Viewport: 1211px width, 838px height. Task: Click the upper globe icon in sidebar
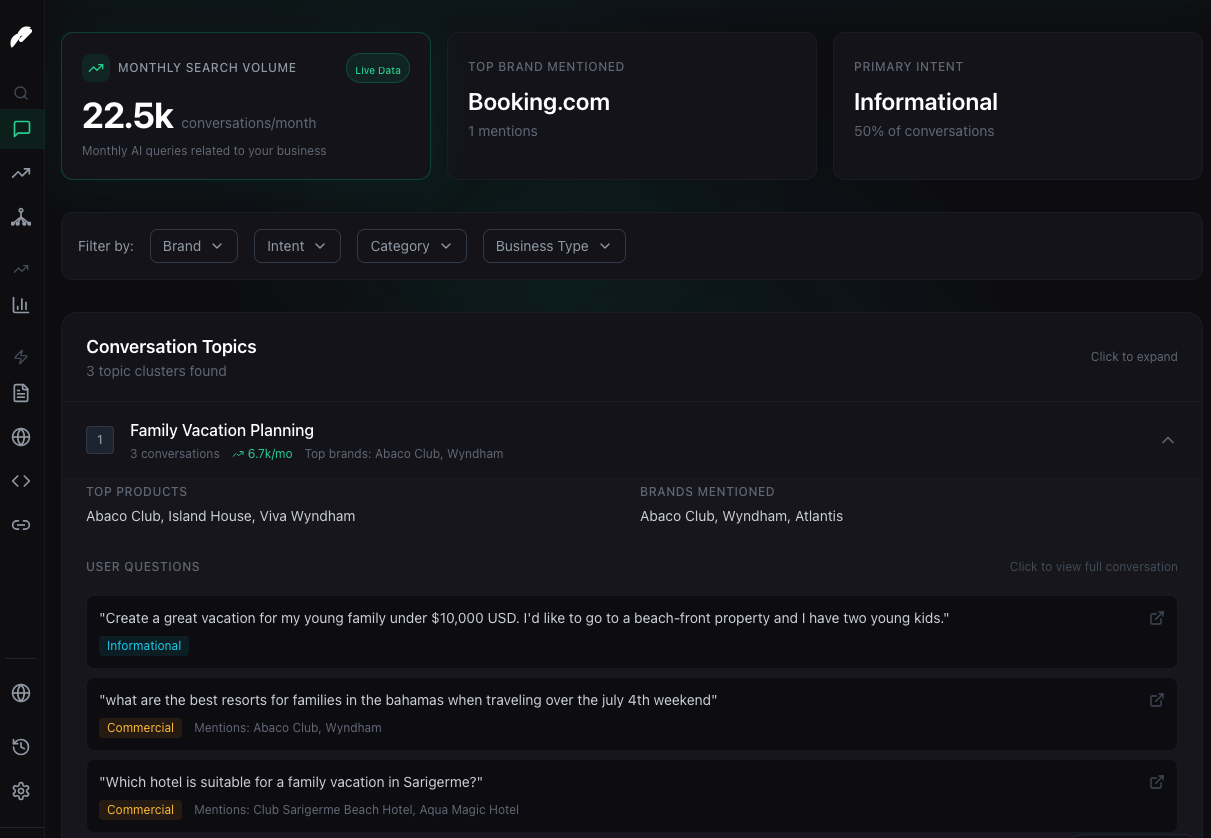tap(21, 437)
